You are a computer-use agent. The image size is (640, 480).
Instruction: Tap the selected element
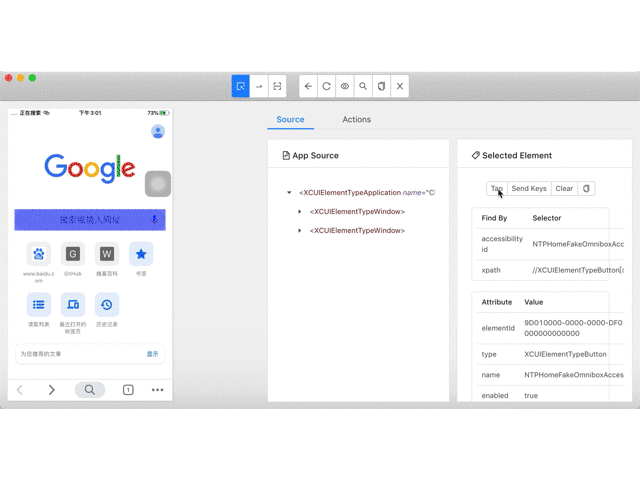point(497,189)
